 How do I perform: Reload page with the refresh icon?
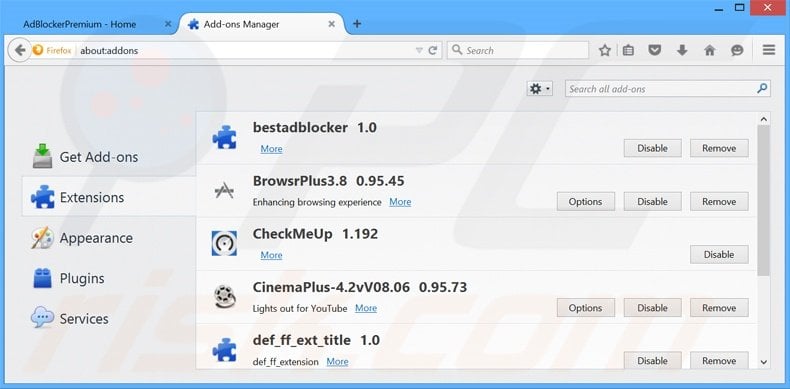[x=432, y=50]
